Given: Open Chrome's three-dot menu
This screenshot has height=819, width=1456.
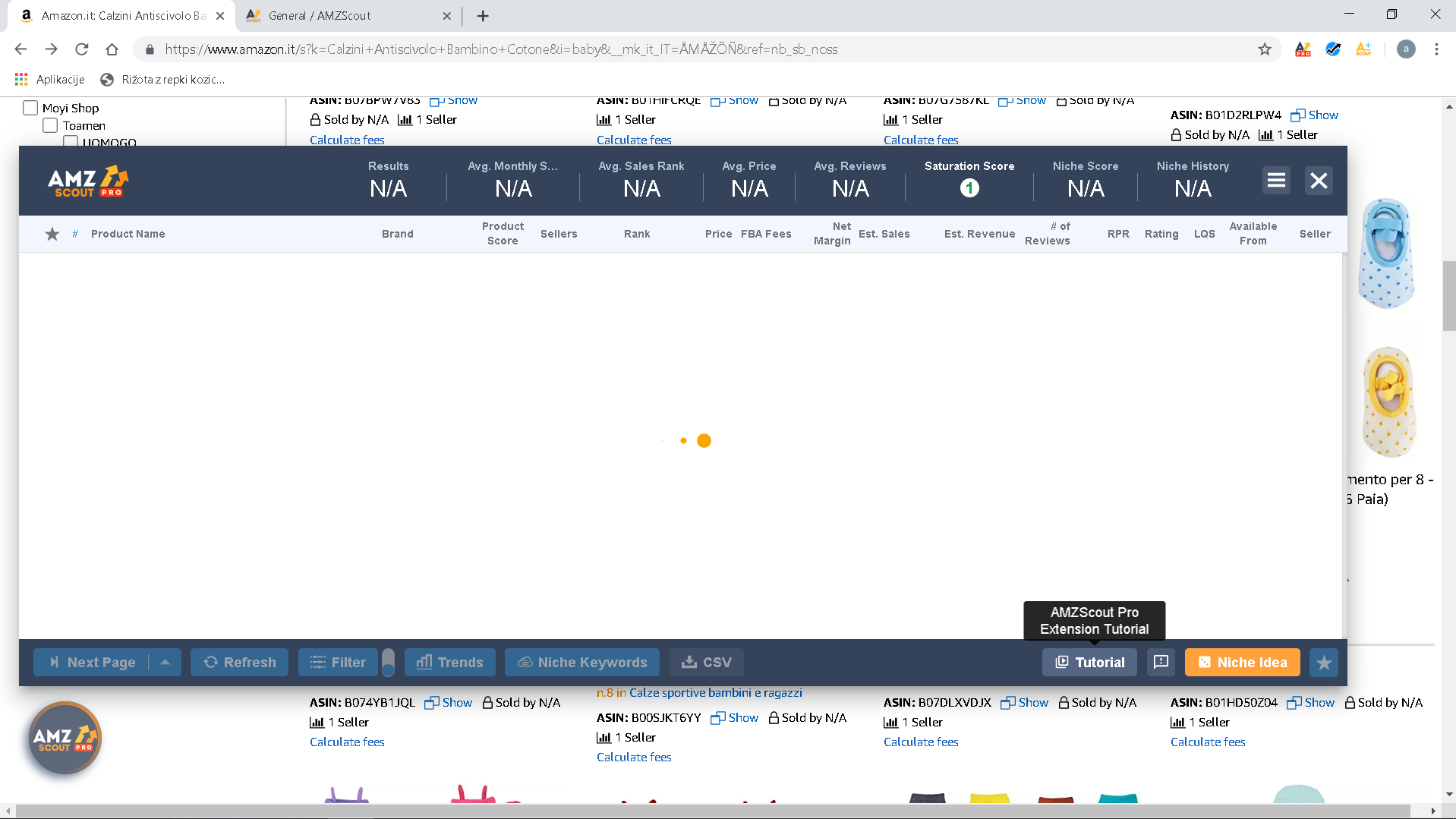Looking at the screenshot, I should (x=1436, y=49).
